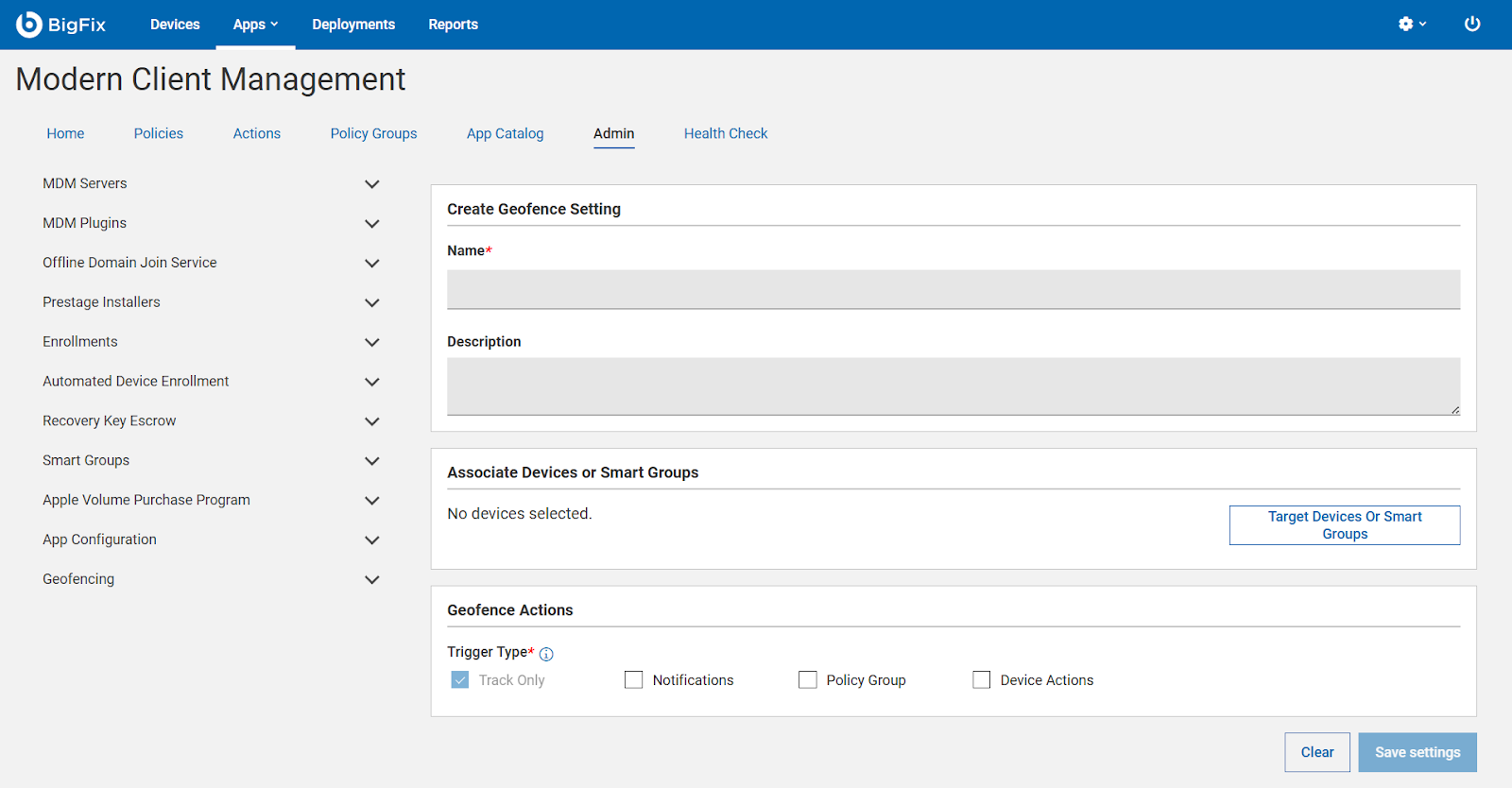Expand the MDM Servers chevron

point(372,184)
